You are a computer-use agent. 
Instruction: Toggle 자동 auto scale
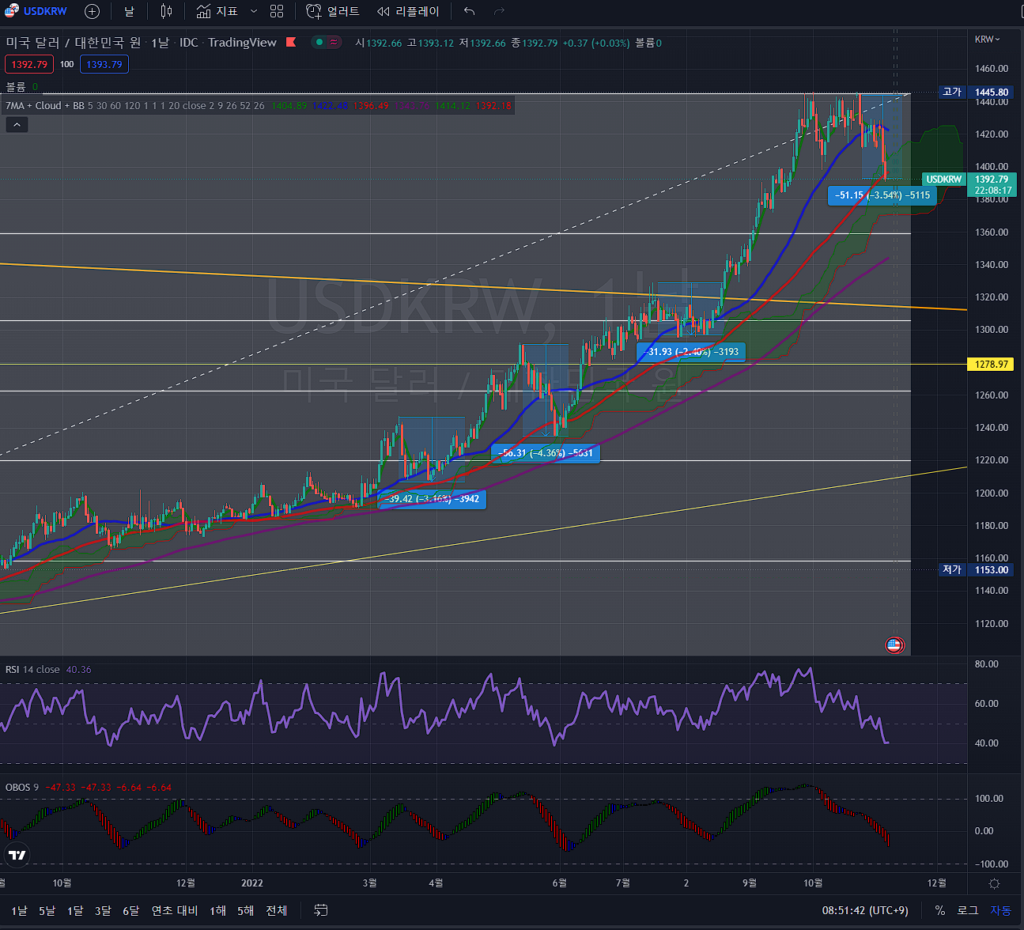1001,910
